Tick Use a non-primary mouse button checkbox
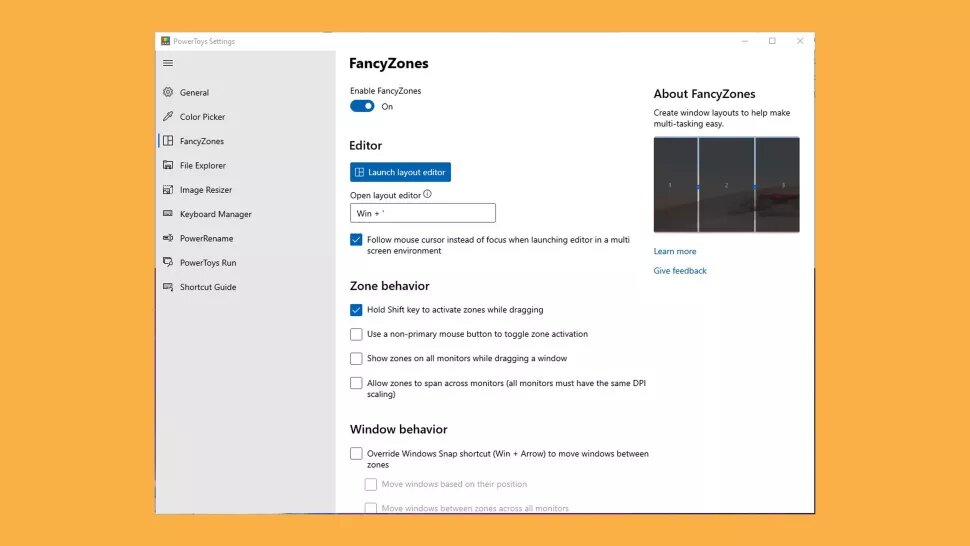970x546 pixels. coord(356,334)
